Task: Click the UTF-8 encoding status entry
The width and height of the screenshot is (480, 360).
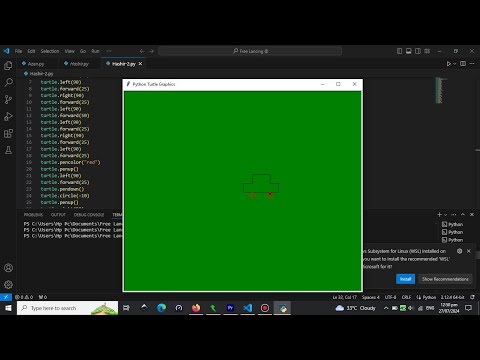Action: pos(390,297)
